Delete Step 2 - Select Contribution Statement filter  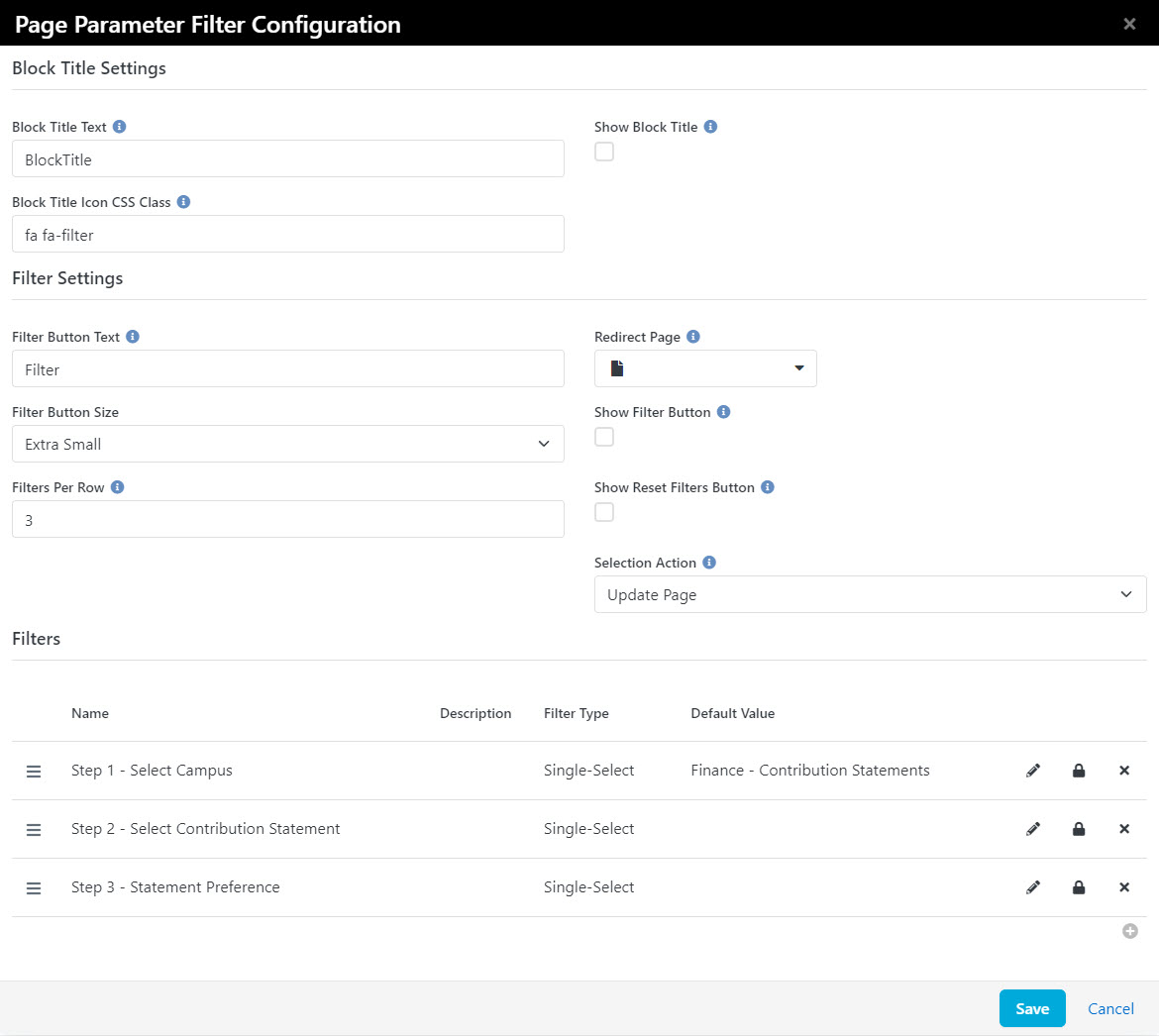click(x=1124, y=829)
